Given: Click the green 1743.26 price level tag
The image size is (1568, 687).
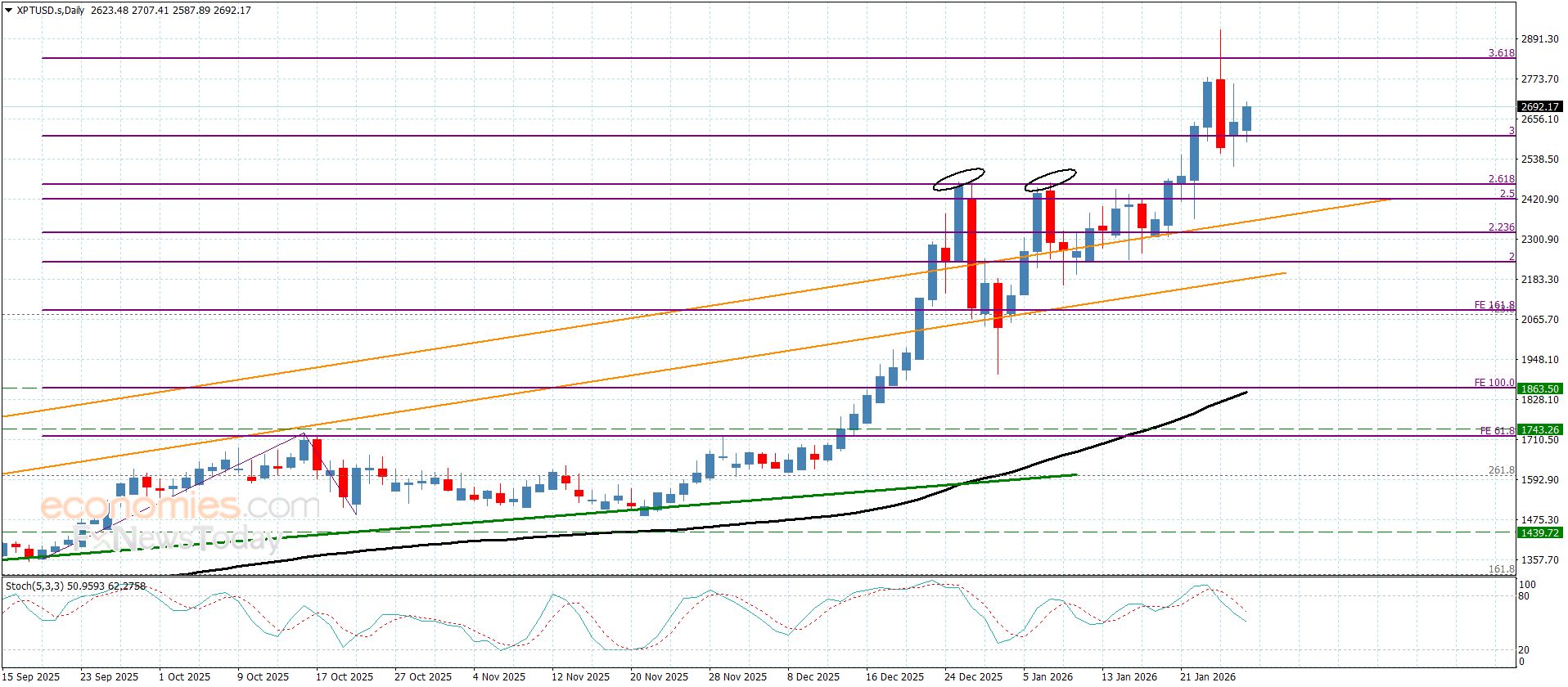Looking at the screenshot, I should tap(1539, 429).
